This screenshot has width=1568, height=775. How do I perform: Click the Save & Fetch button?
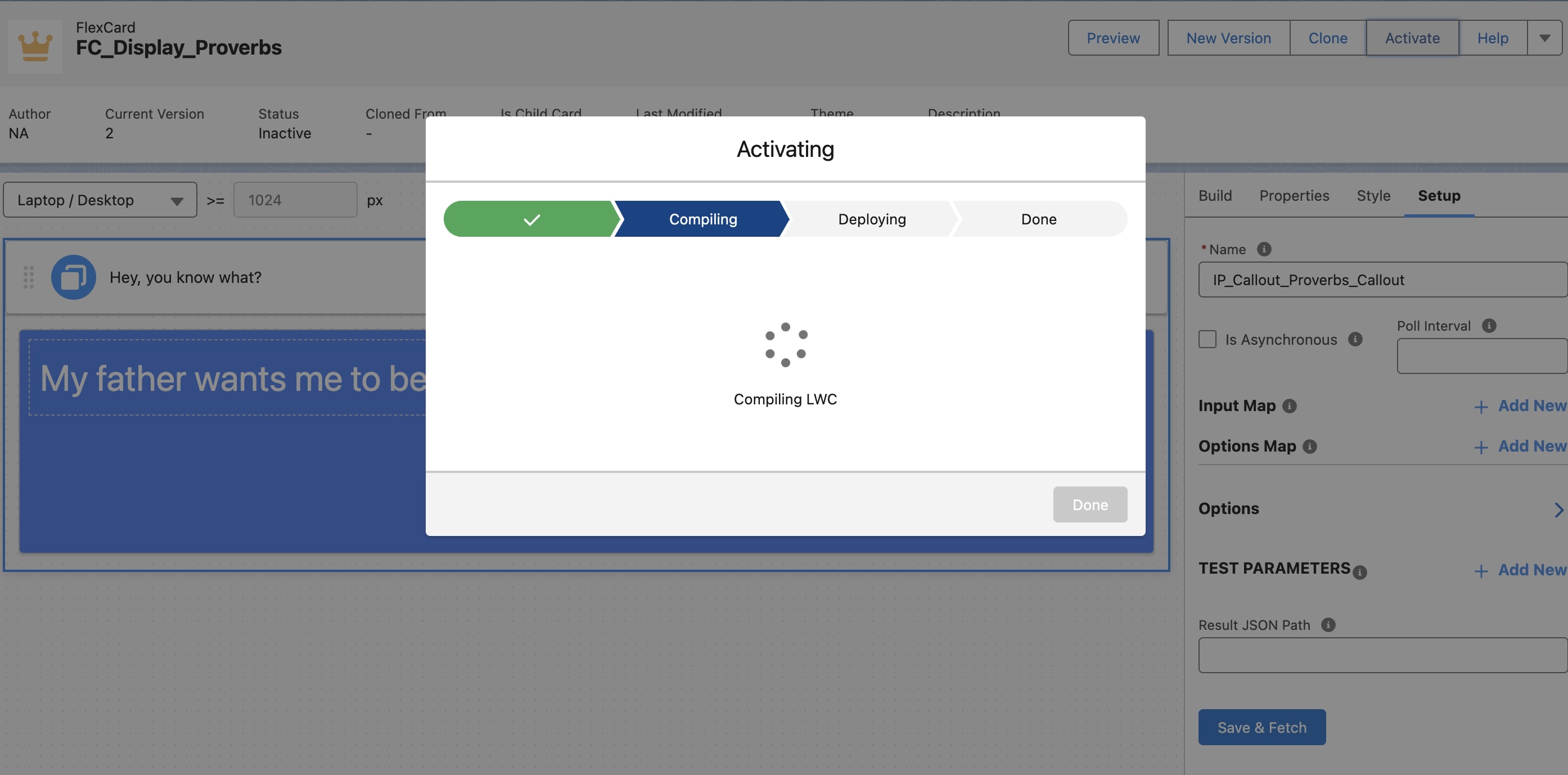pos(1262,727)
